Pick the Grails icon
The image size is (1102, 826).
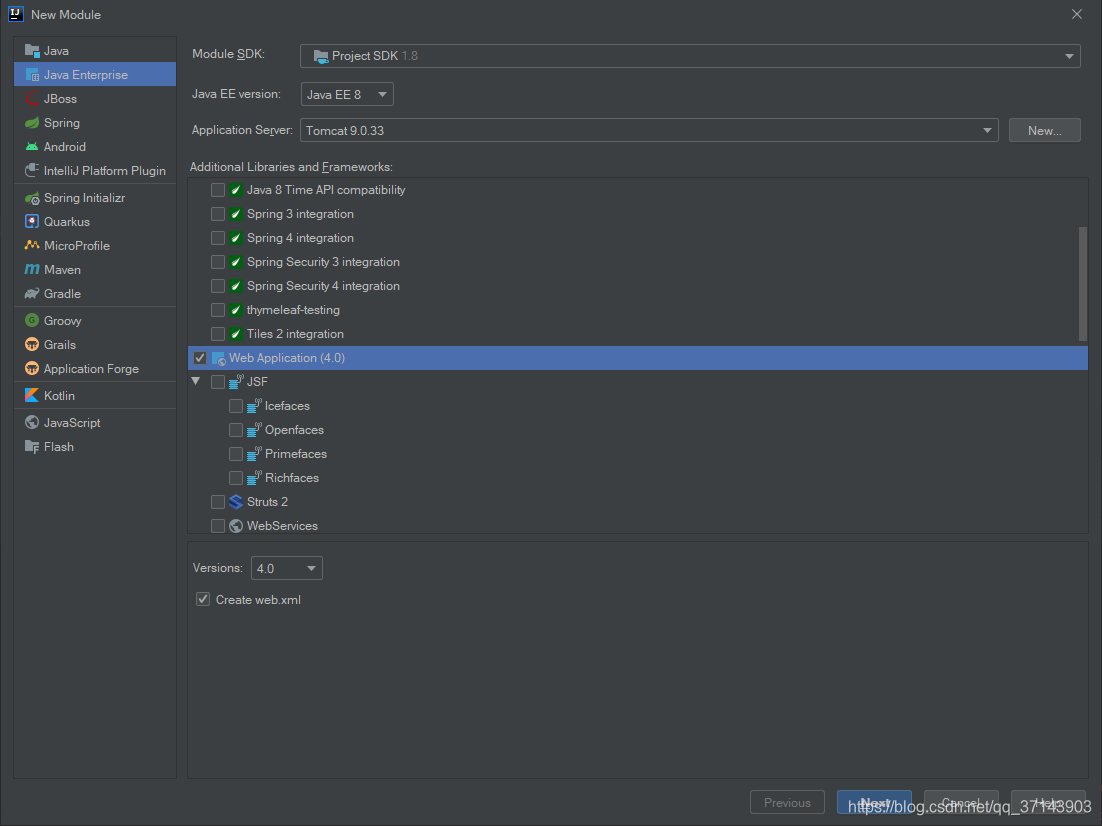(32, 344)
